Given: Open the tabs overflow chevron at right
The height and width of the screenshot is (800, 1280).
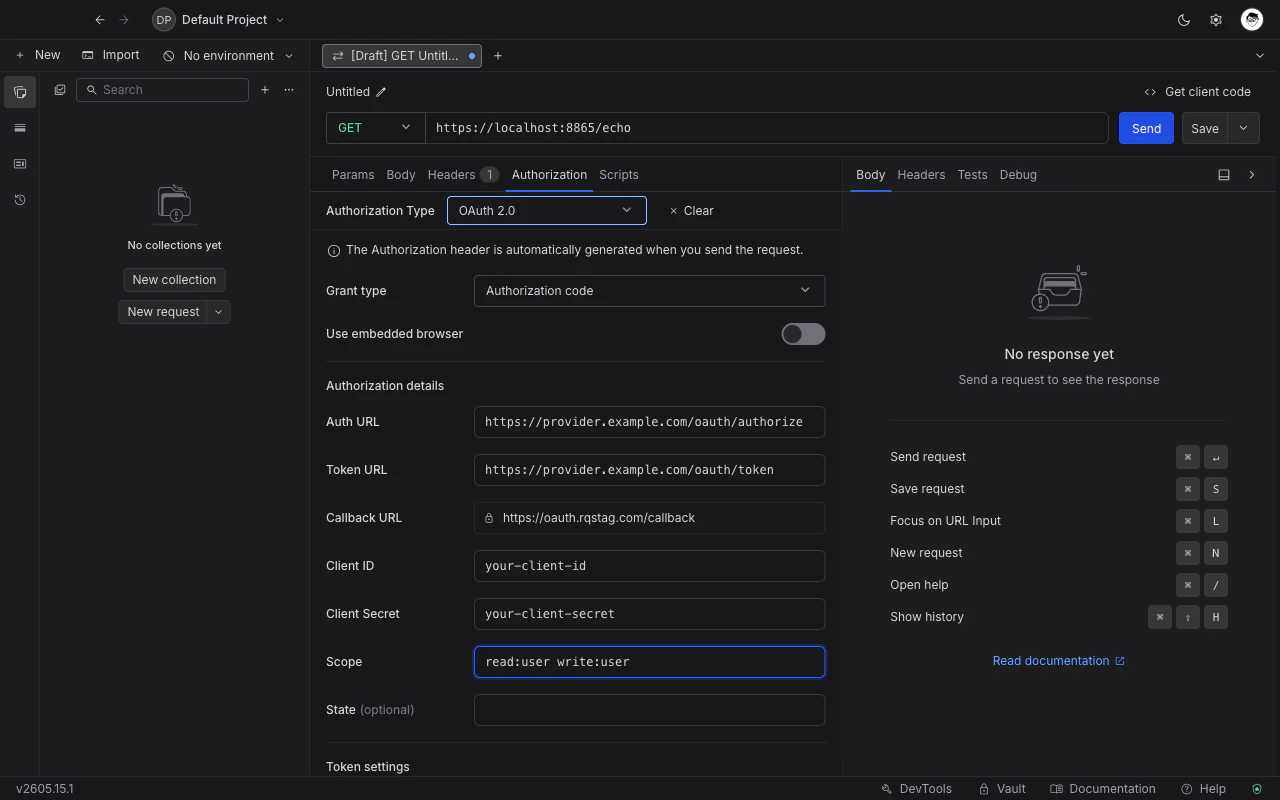Looking at the screenshot, I should pos(1259,56).
